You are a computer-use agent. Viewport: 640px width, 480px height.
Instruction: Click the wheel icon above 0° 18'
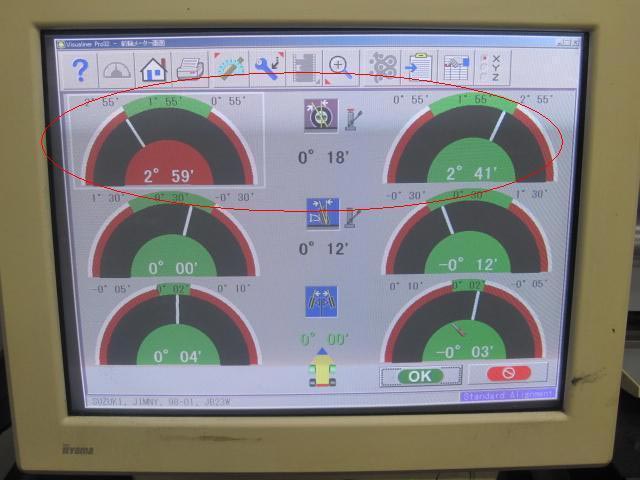(320, 115)
